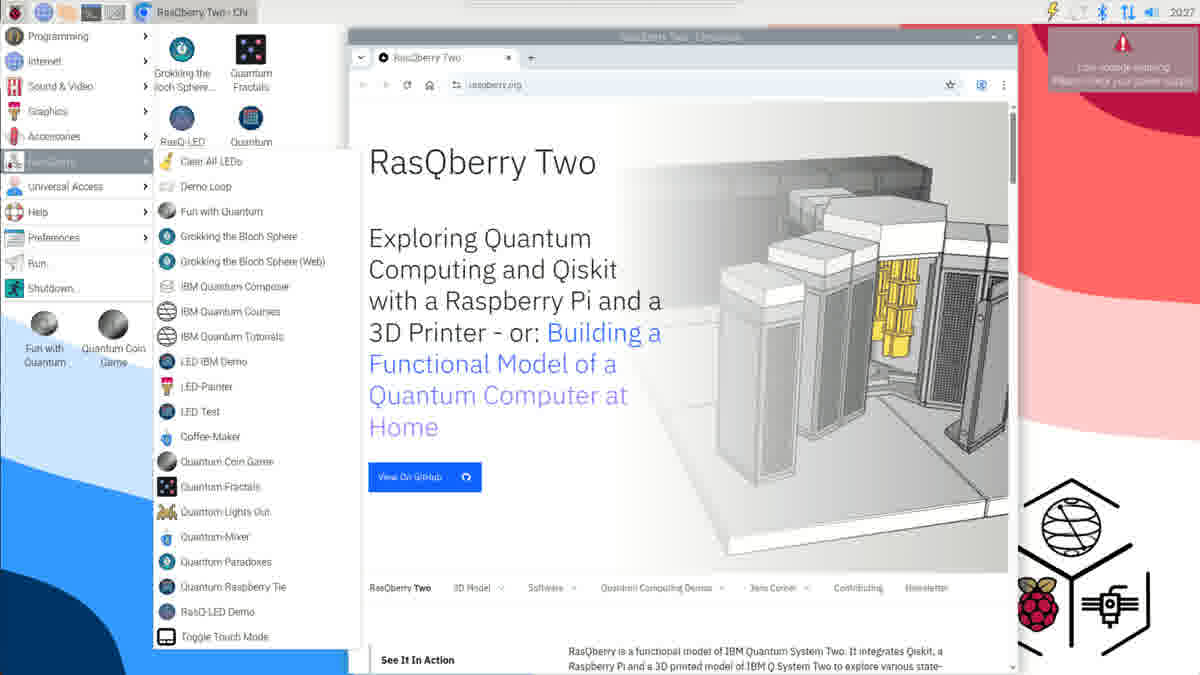Click See It In Action sidebar link
This screenshot has width=1200, height=675.
(418, 660)
